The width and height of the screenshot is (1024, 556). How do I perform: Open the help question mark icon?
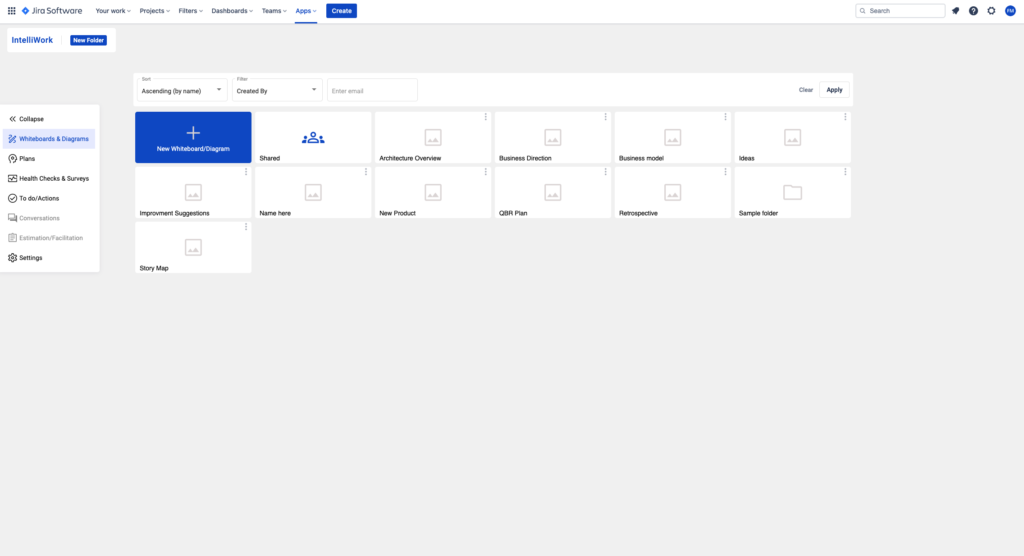pos(973,11)
